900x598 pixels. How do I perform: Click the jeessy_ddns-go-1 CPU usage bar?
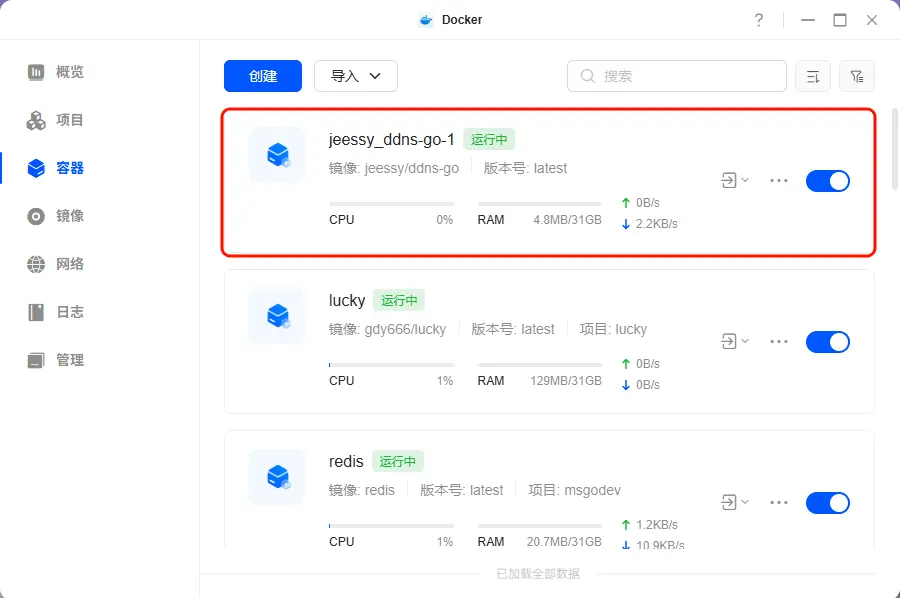tap(391, 204)
